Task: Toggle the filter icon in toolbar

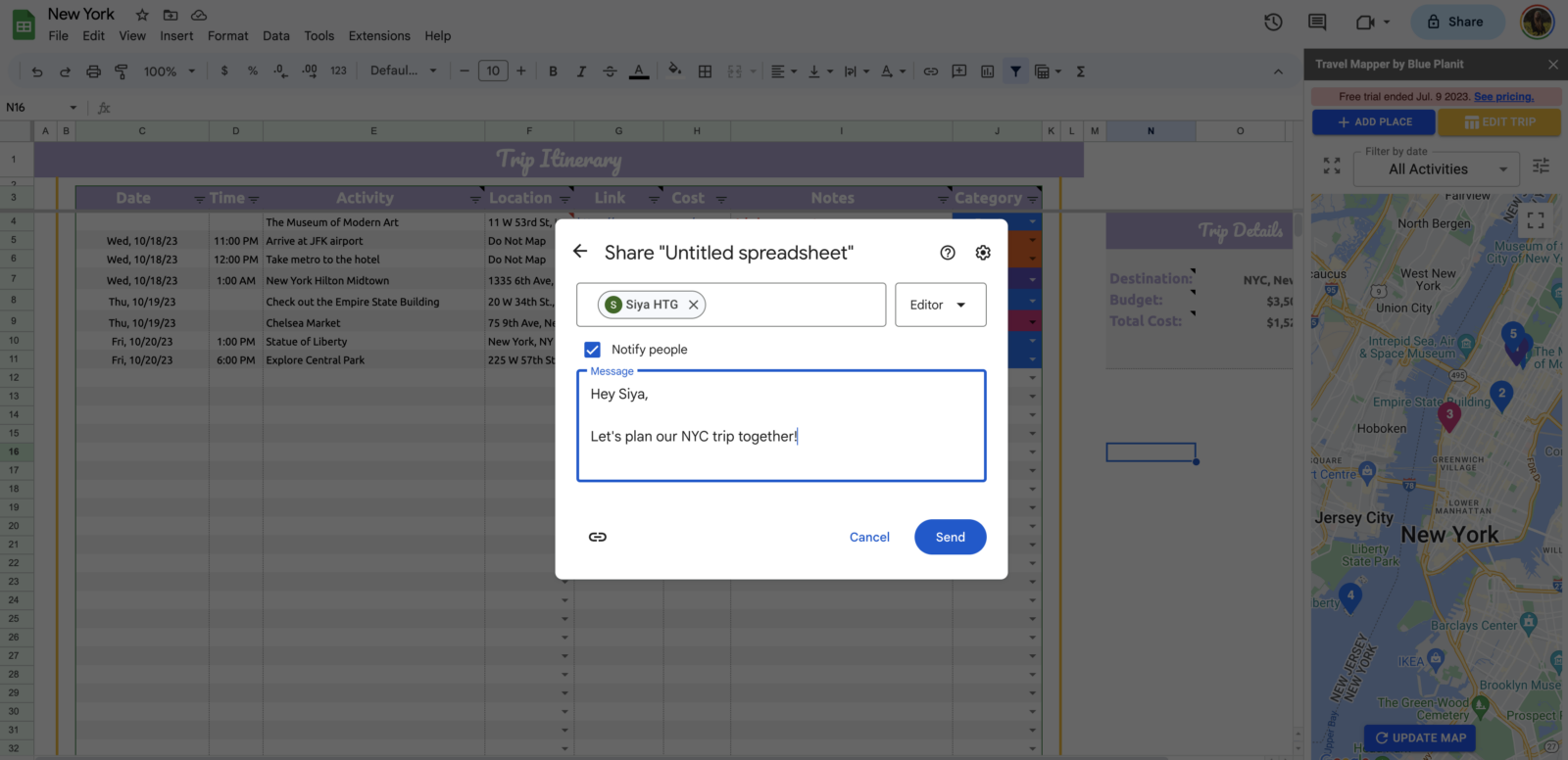Action: (x=1015, y=71)
